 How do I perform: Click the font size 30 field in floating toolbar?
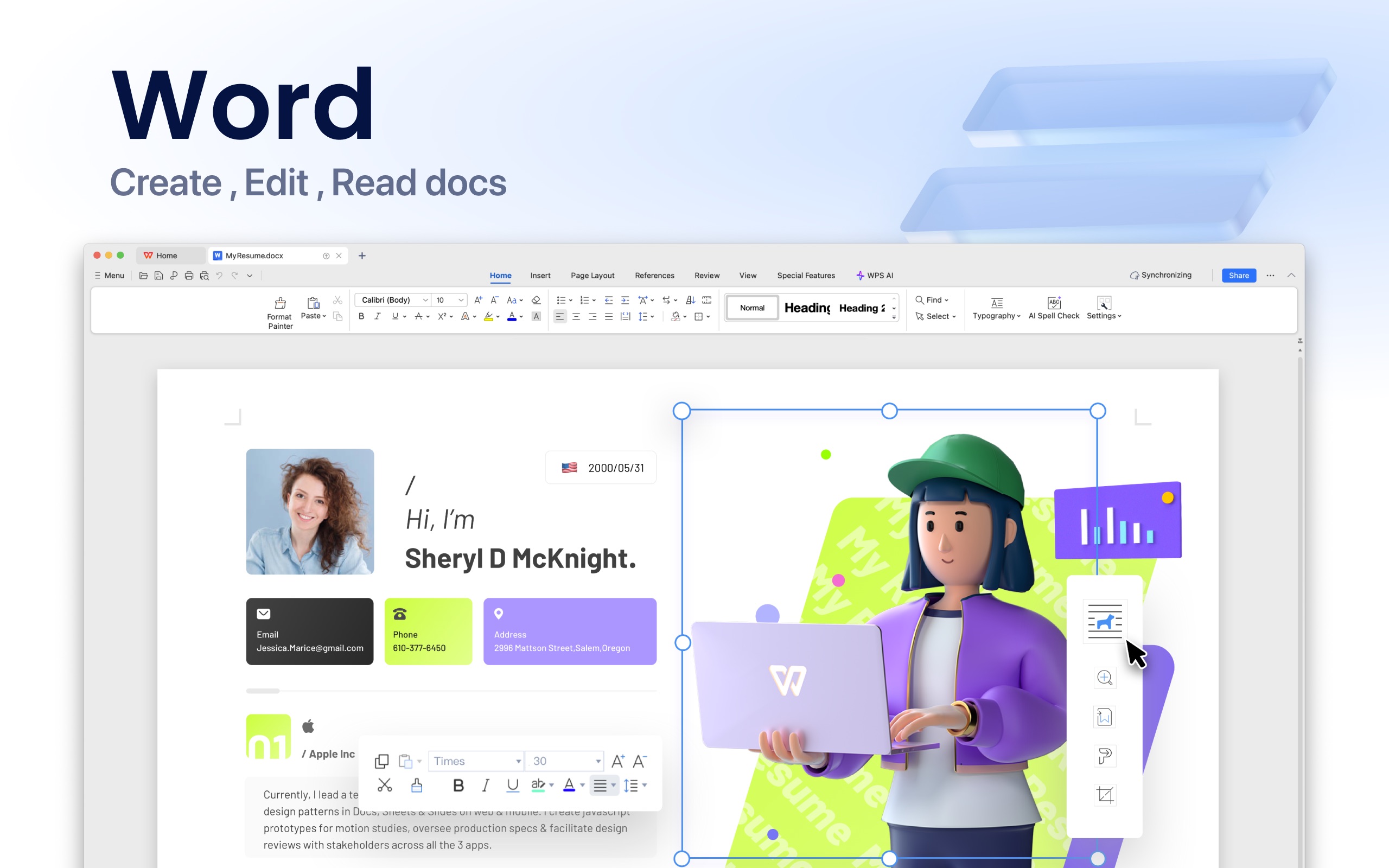point(564,761)
